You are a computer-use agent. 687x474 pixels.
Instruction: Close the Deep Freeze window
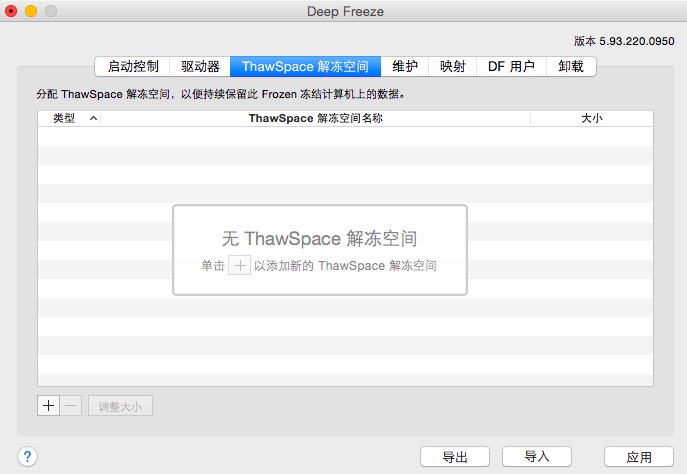[x=11, y=11]
